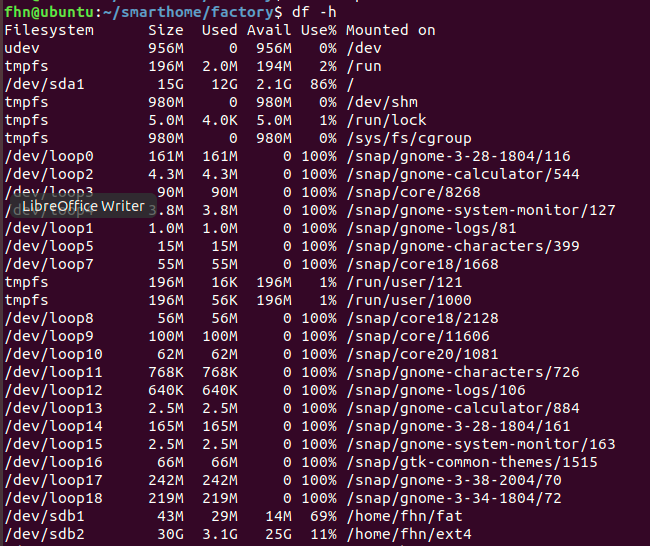The width and height of the screenshot is (650, 546).
Task: Click the 'LibreOffice Writer' tooltip label
Action: click(83, 206)
